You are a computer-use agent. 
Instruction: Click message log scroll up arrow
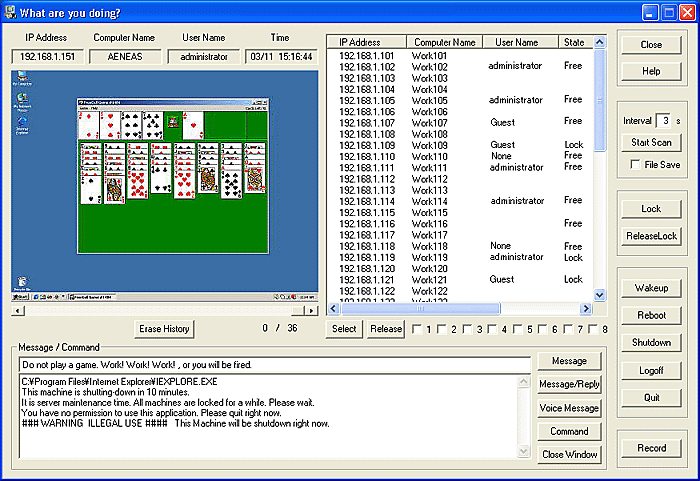(x=523, y=382)
